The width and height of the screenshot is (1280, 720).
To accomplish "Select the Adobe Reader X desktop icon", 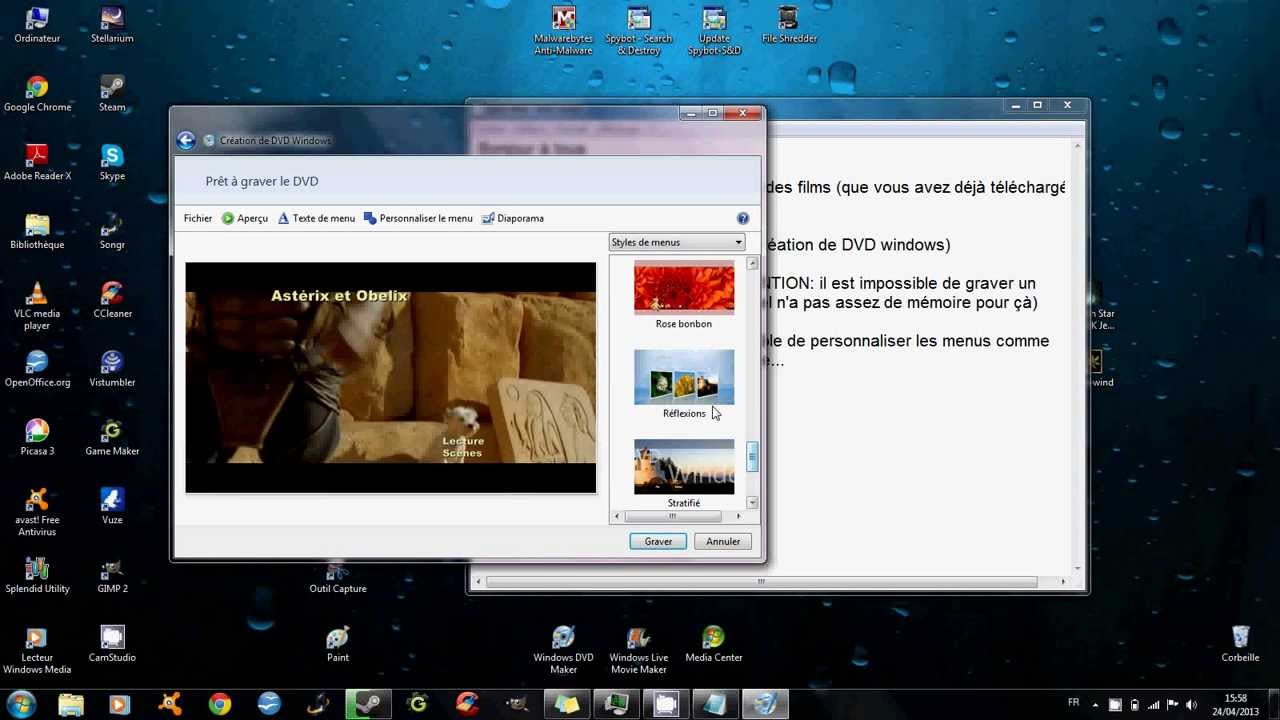I will (x=37, y=163).
